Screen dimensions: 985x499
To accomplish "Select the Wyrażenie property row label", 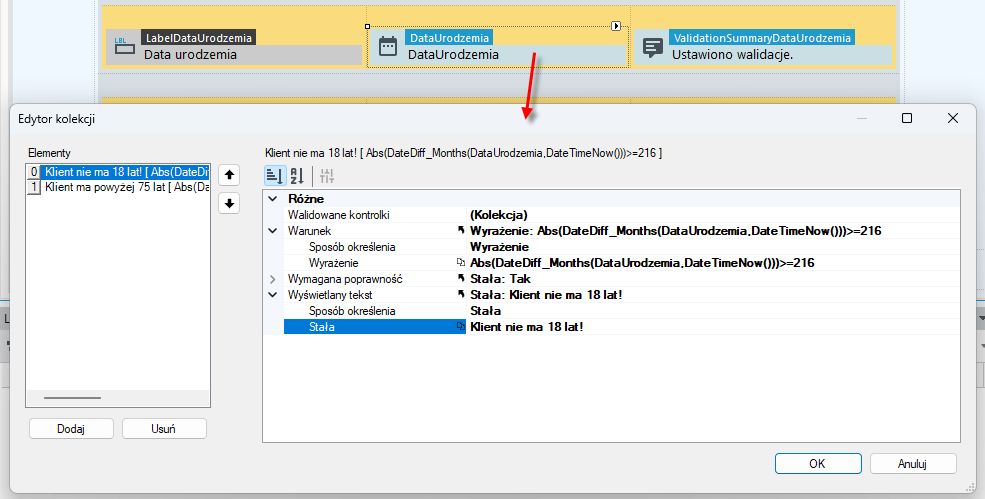I will pyautogui.click(x=334, y=263).
